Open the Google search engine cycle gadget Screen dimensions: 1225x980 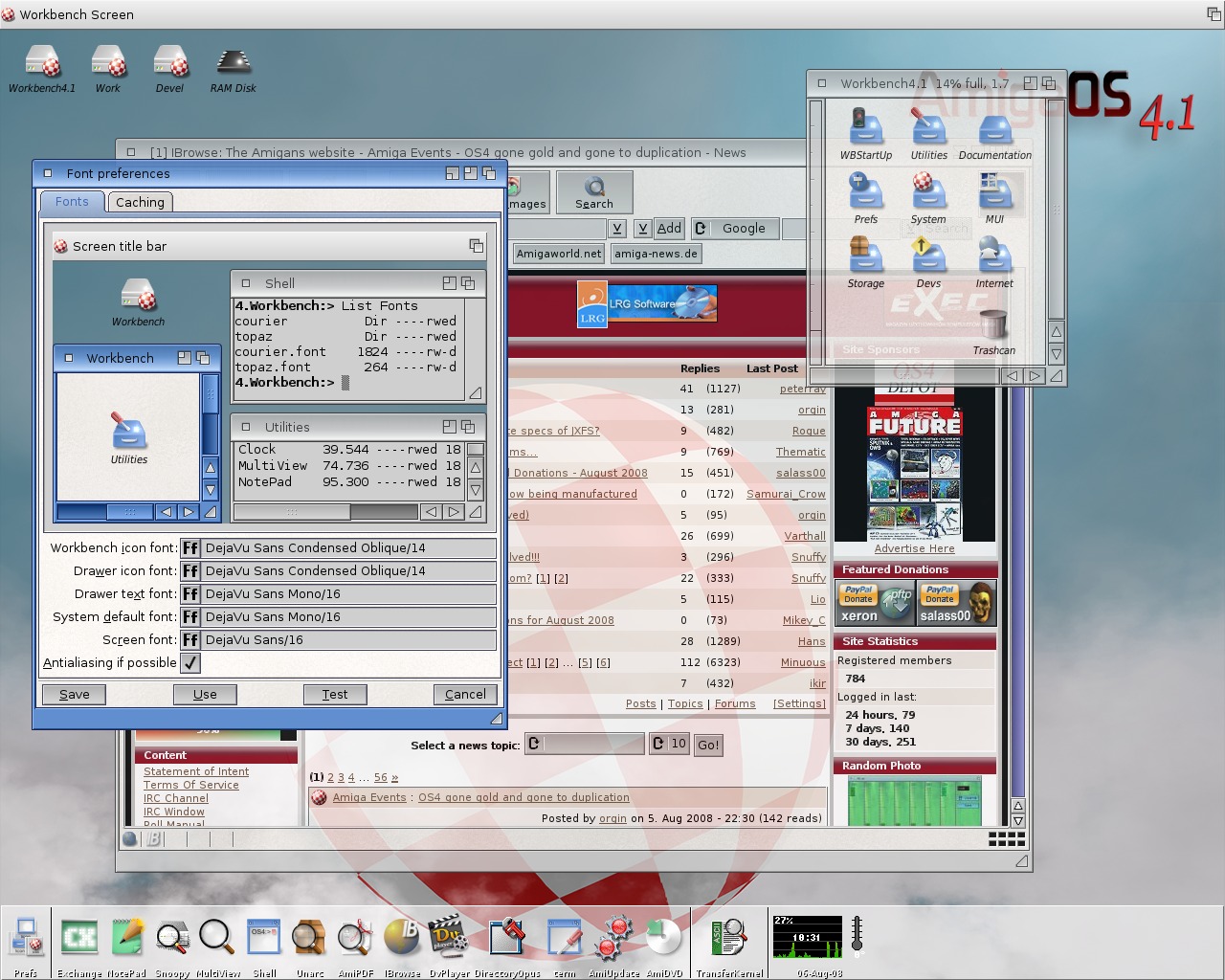[734, 229]
